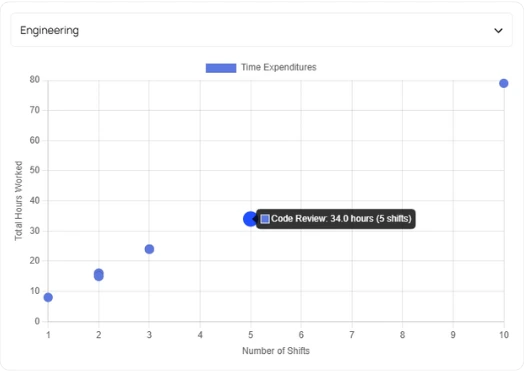Click the y-axis tick label 80

35,80
